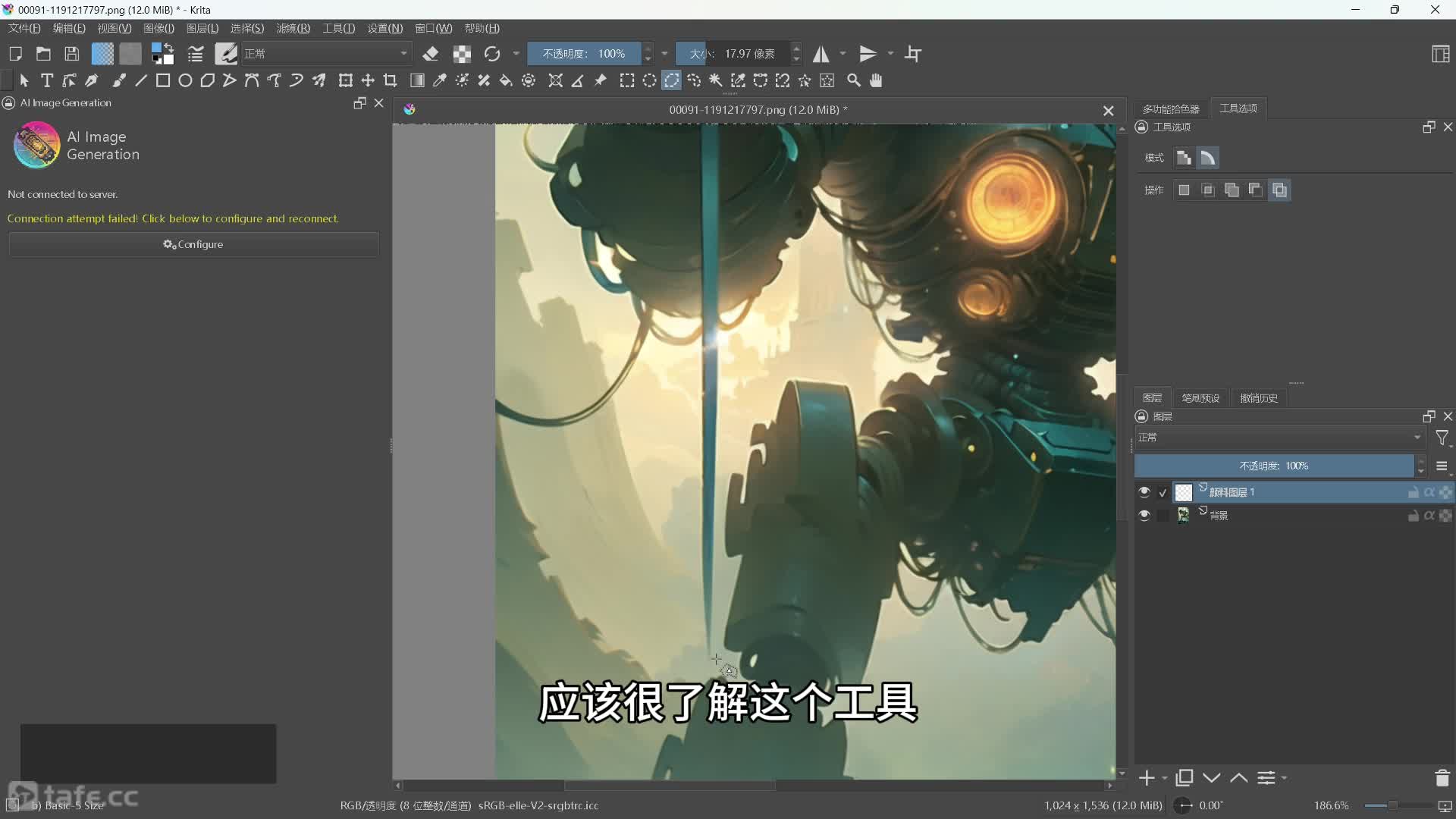Move layer down with arrow button

(x=1212, y=778)
